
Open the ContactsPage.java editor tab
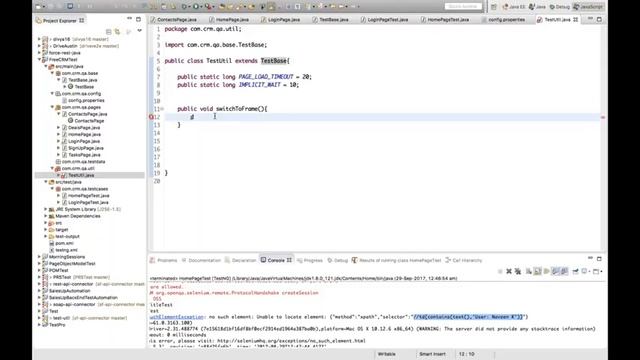pyautogui.click(x=173, y=20)
